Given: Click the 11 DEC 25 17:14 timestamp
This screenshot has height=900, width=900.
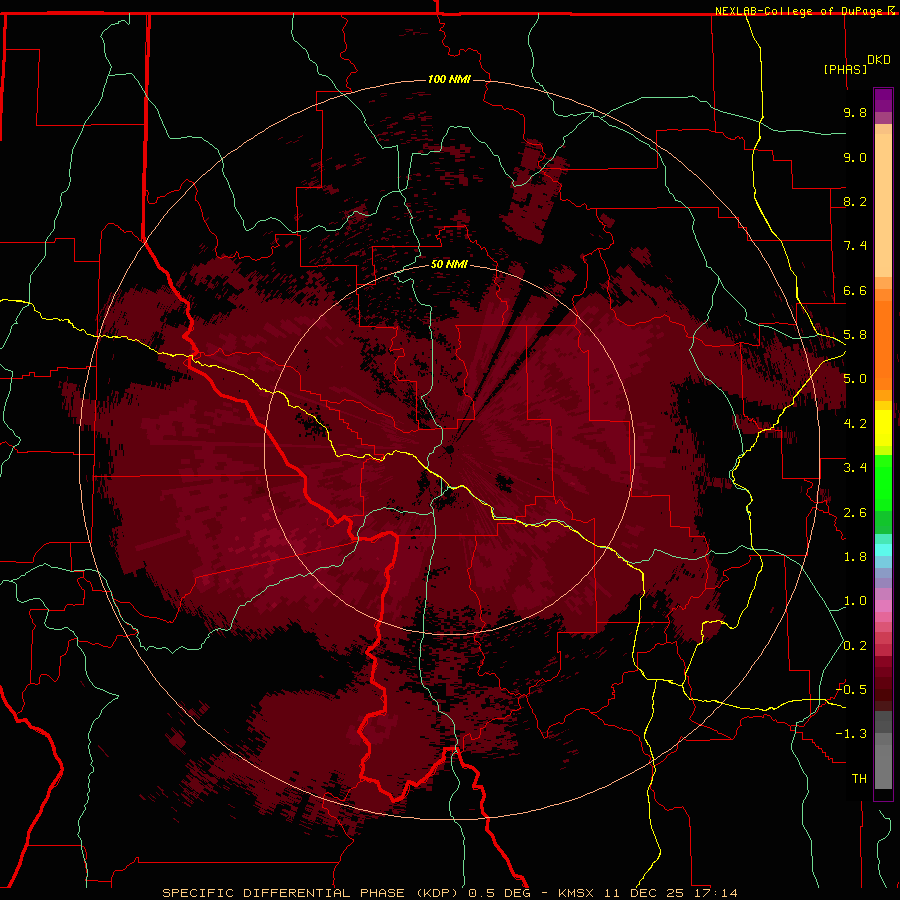Looking at the screenshot, I should pyautogui.click(x=671, y=893).
